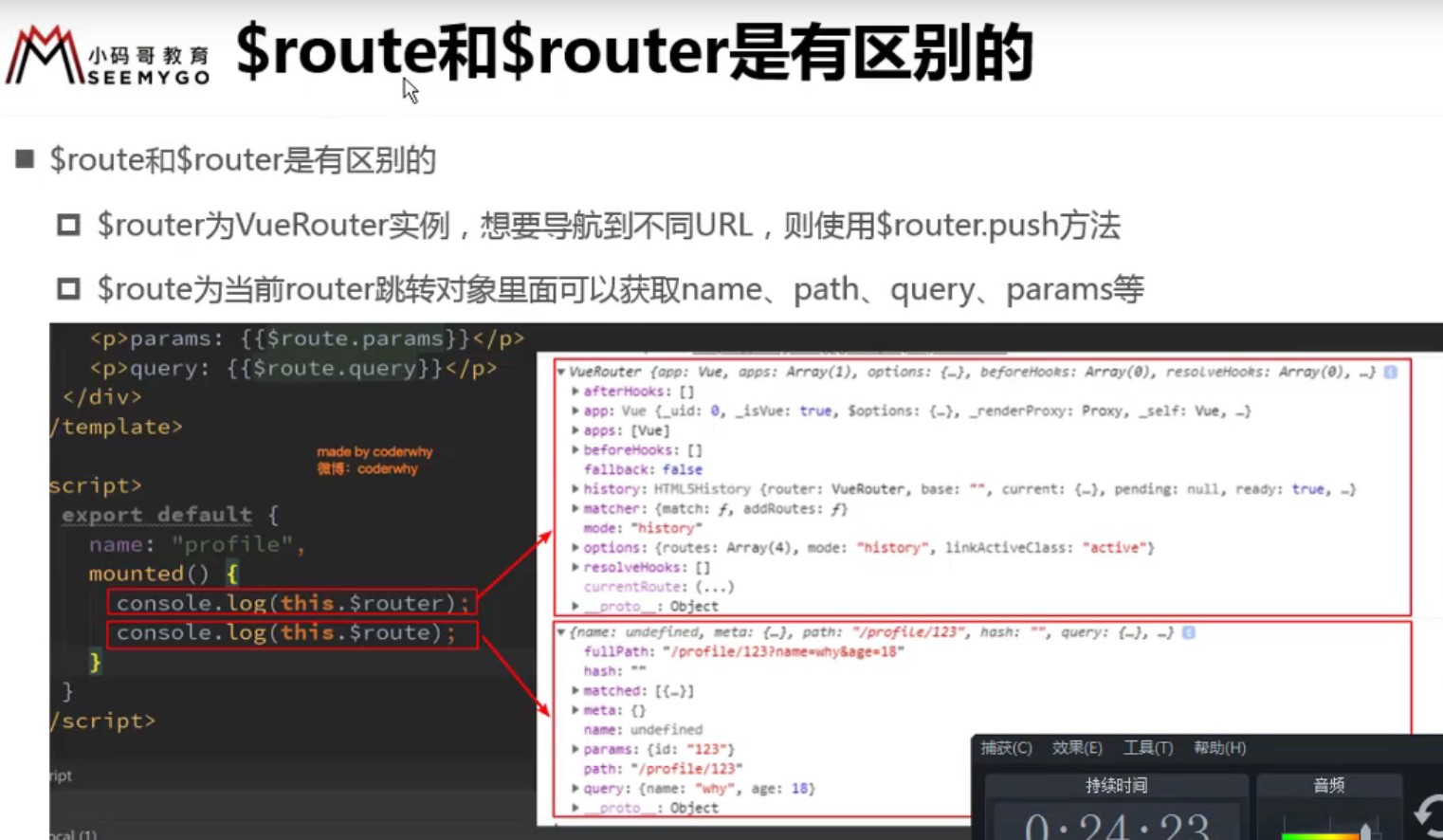Collapse the VueRouter object root
The height and width of the screenshot is (840, 1443).
tap(561, 372)
